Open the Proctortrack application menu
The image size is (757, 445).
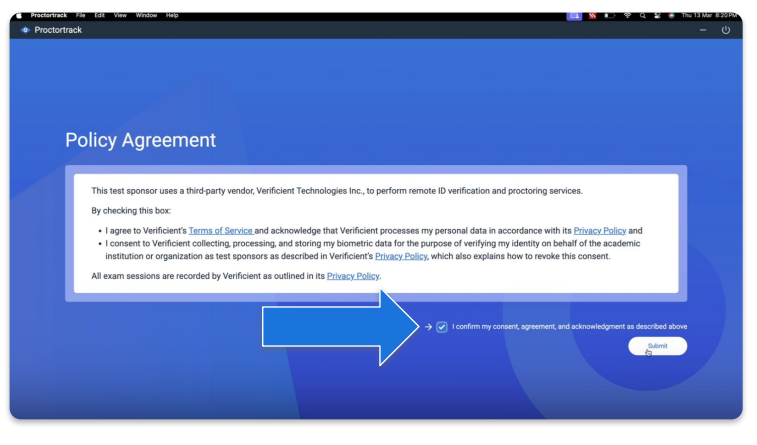49,15
